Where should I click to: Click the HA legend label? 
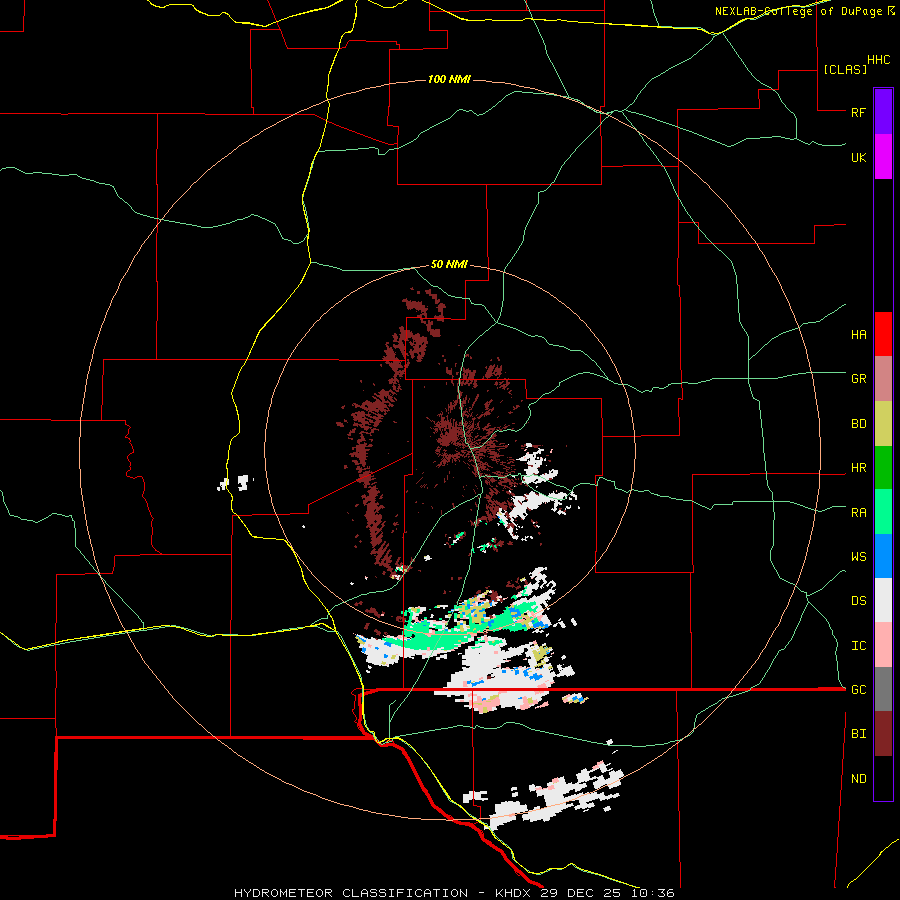(x=858, y=334)
